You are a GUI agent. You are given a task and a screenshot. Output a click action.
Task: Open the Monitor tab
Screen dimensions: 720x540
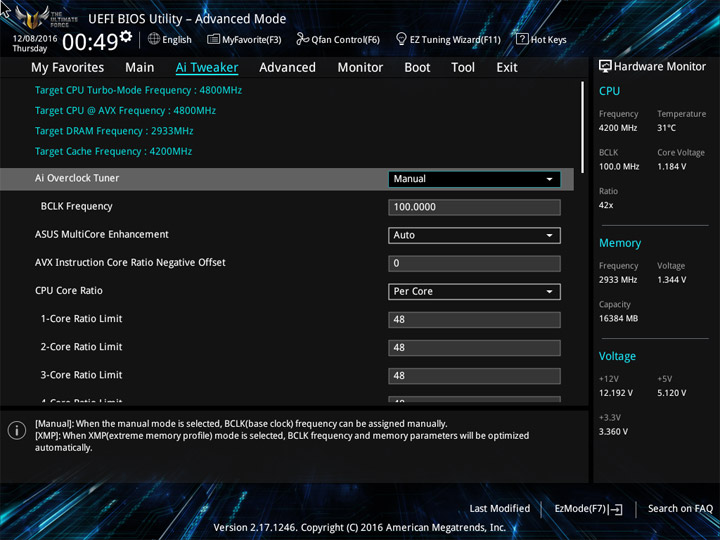360,68
